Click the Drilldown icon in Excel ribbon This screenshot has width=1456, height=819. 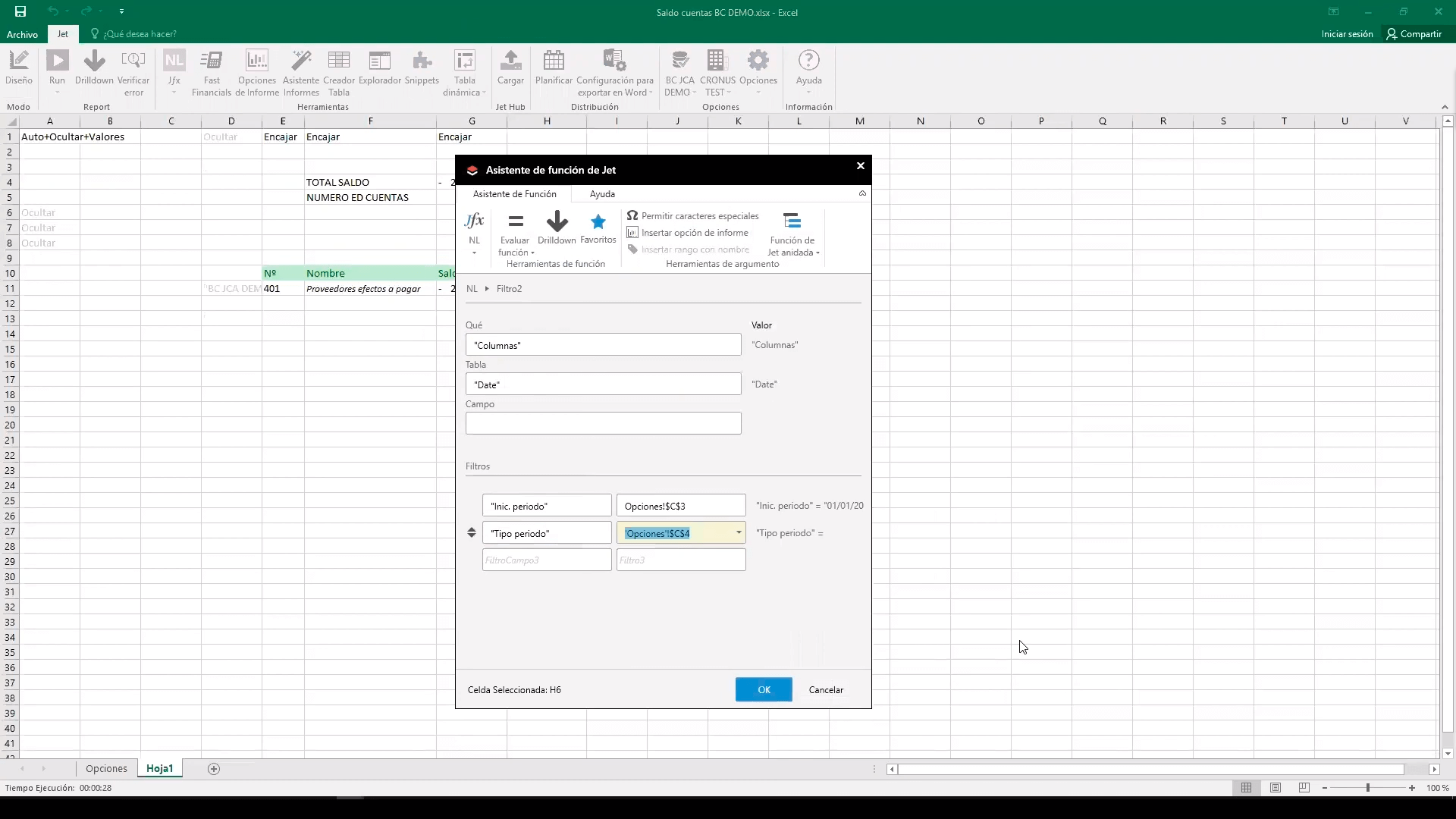click(x=94, y=62)
